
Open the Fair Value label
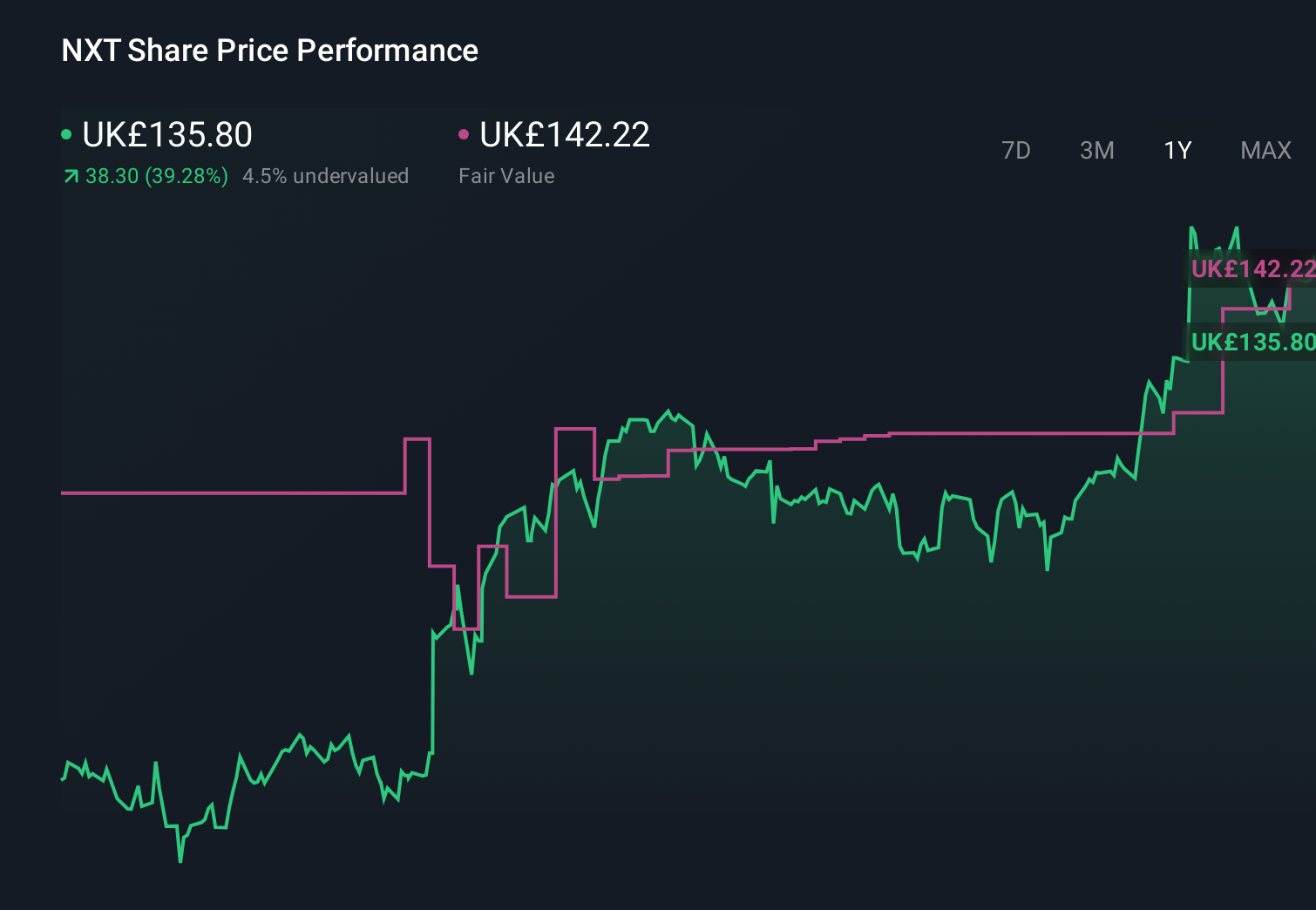[x=506, y=176]
